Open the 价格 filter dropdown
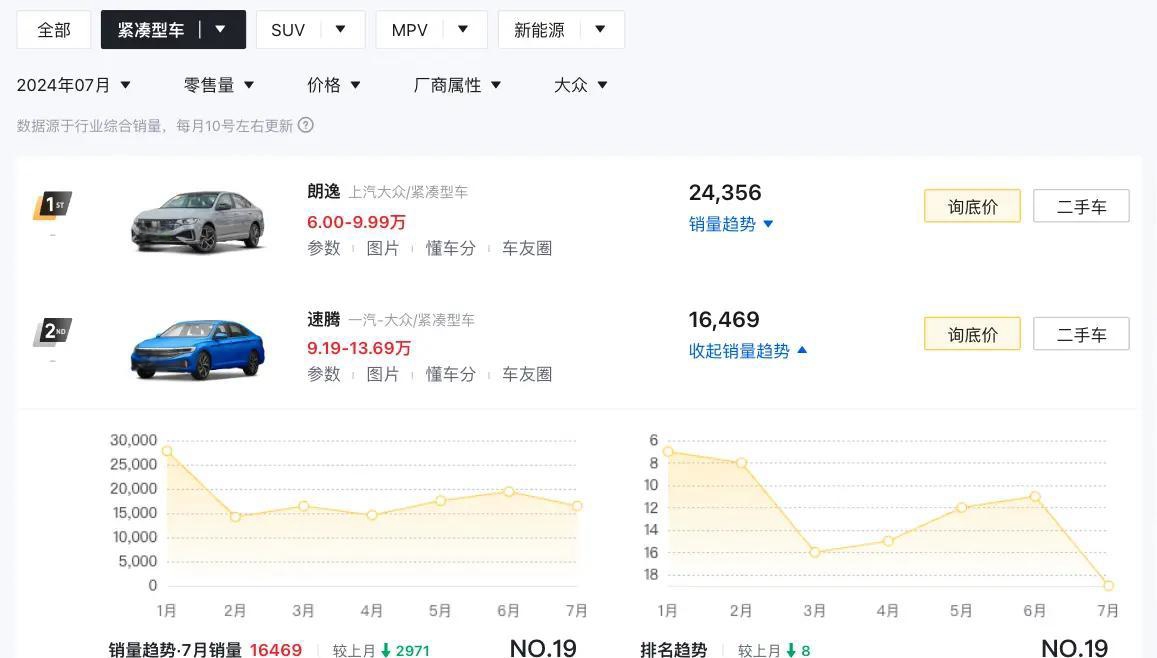Image resolution: width=1157 pixels, height=658 pixels. [x=334, y=86]
